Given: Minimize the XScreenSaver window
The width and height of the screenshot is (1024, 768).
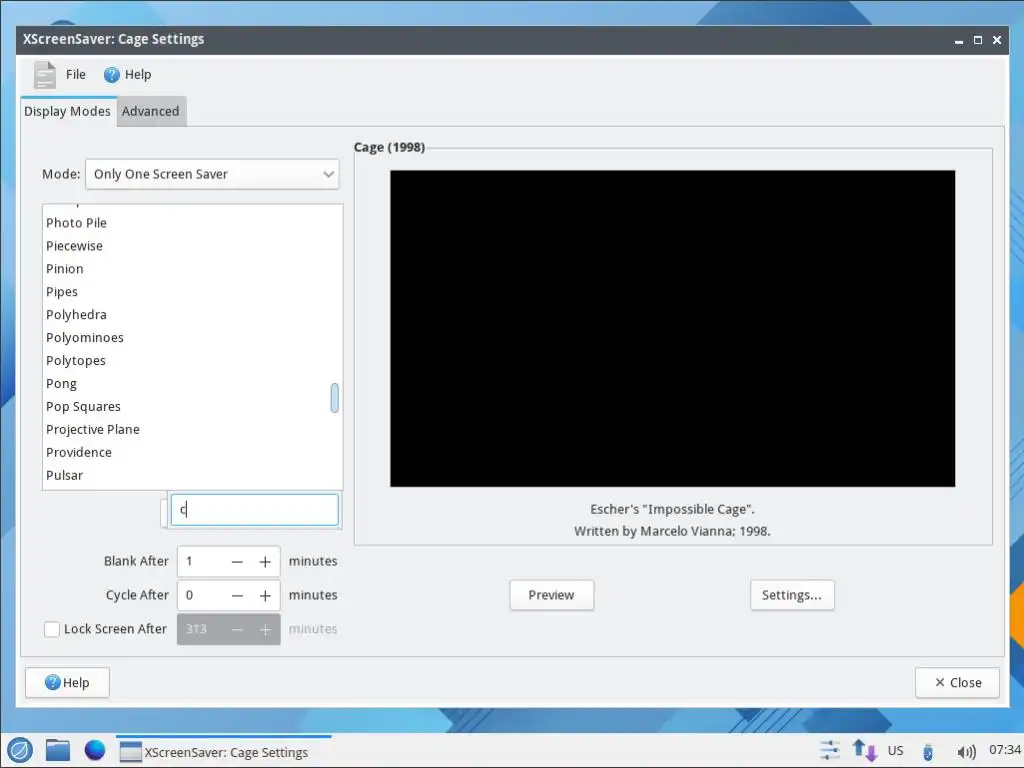Looking at the screenshot, I should click(959, 40).
